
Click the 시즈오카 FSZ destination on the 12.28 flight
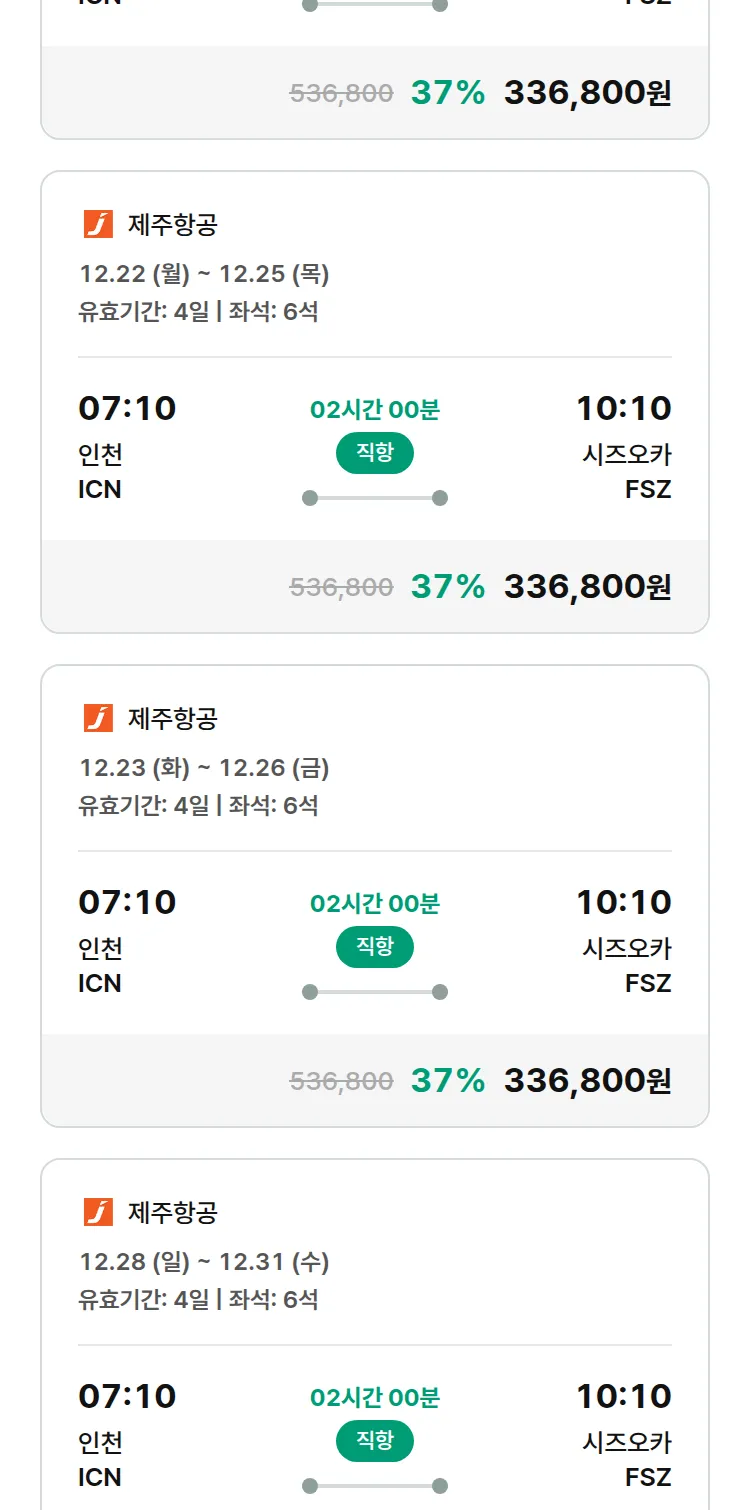pos(627,1459)
